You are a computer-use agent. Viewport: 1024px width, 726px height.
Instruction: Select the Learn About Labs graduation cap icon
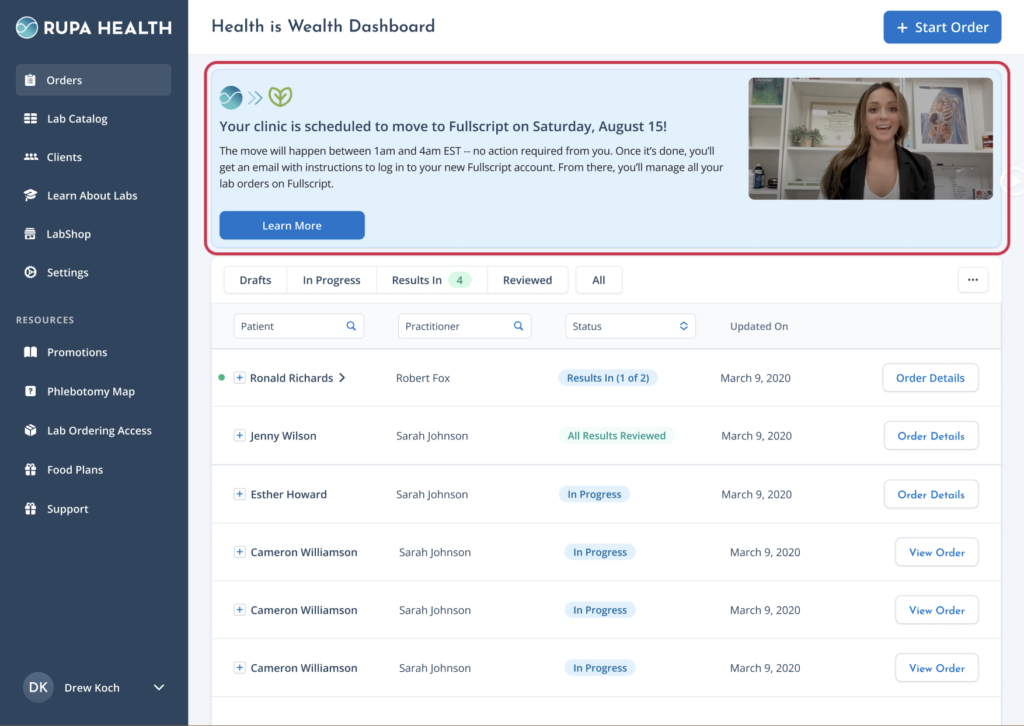30,196
